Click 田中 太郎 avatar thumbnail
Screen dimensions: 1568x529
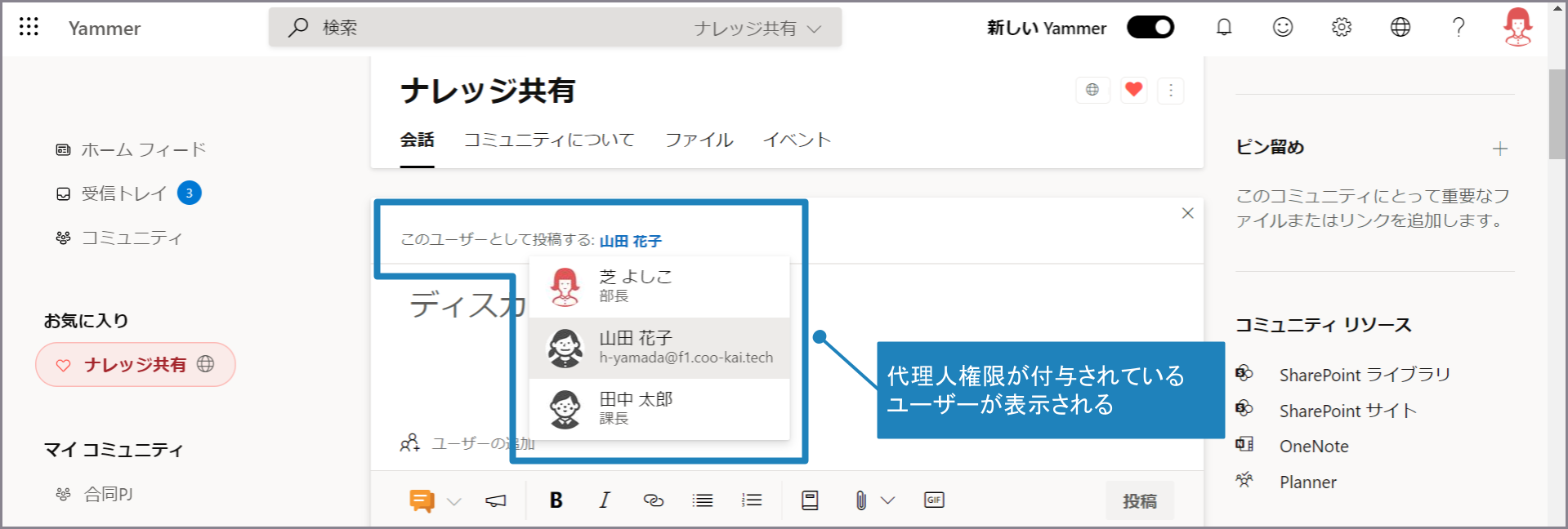click(x=565, y=409)
